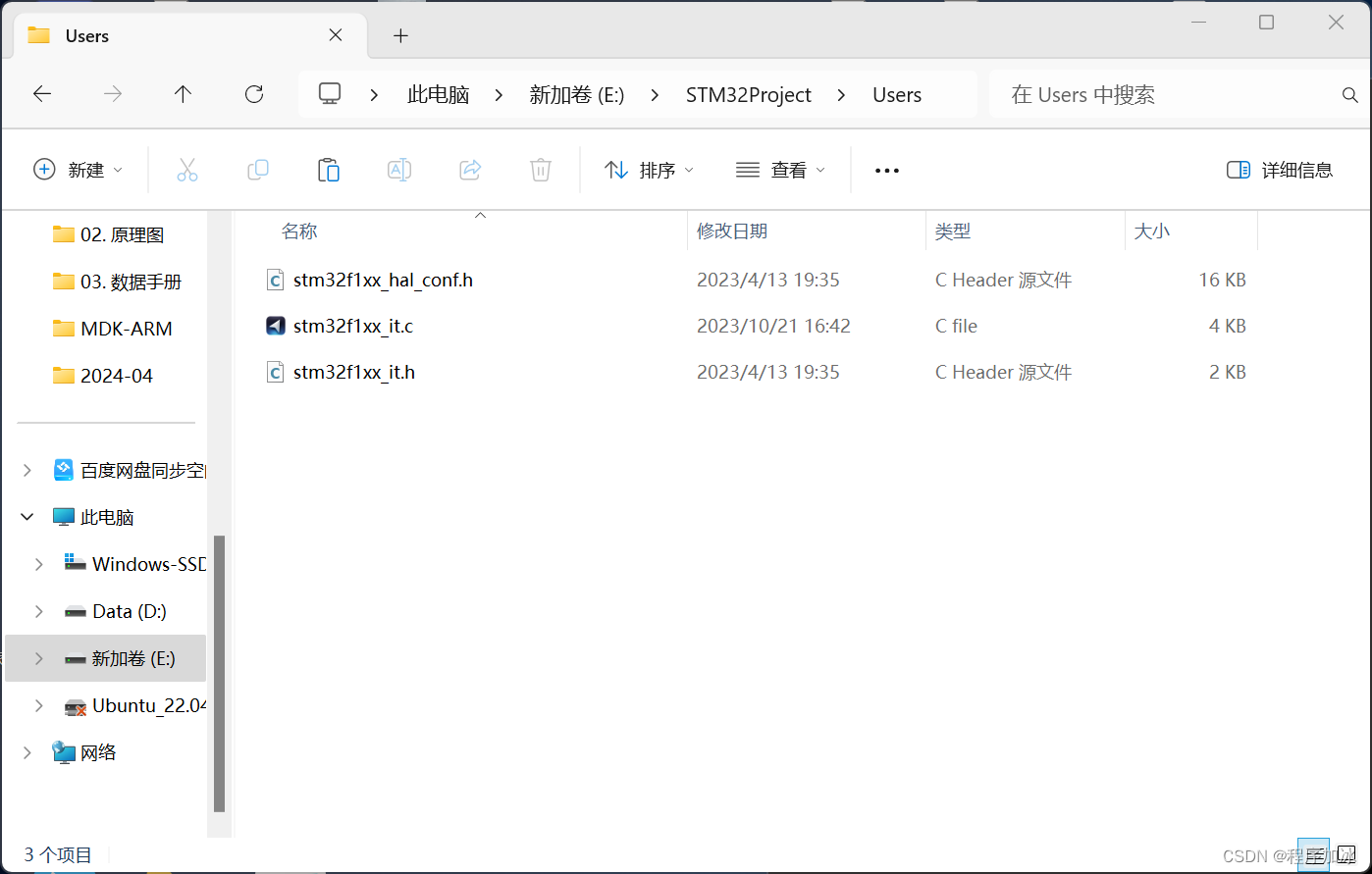Click the Baidu Netdisk sync icon
This screenshot has height=874, width=1372.
pyautogui.click(x=64, y=470)
